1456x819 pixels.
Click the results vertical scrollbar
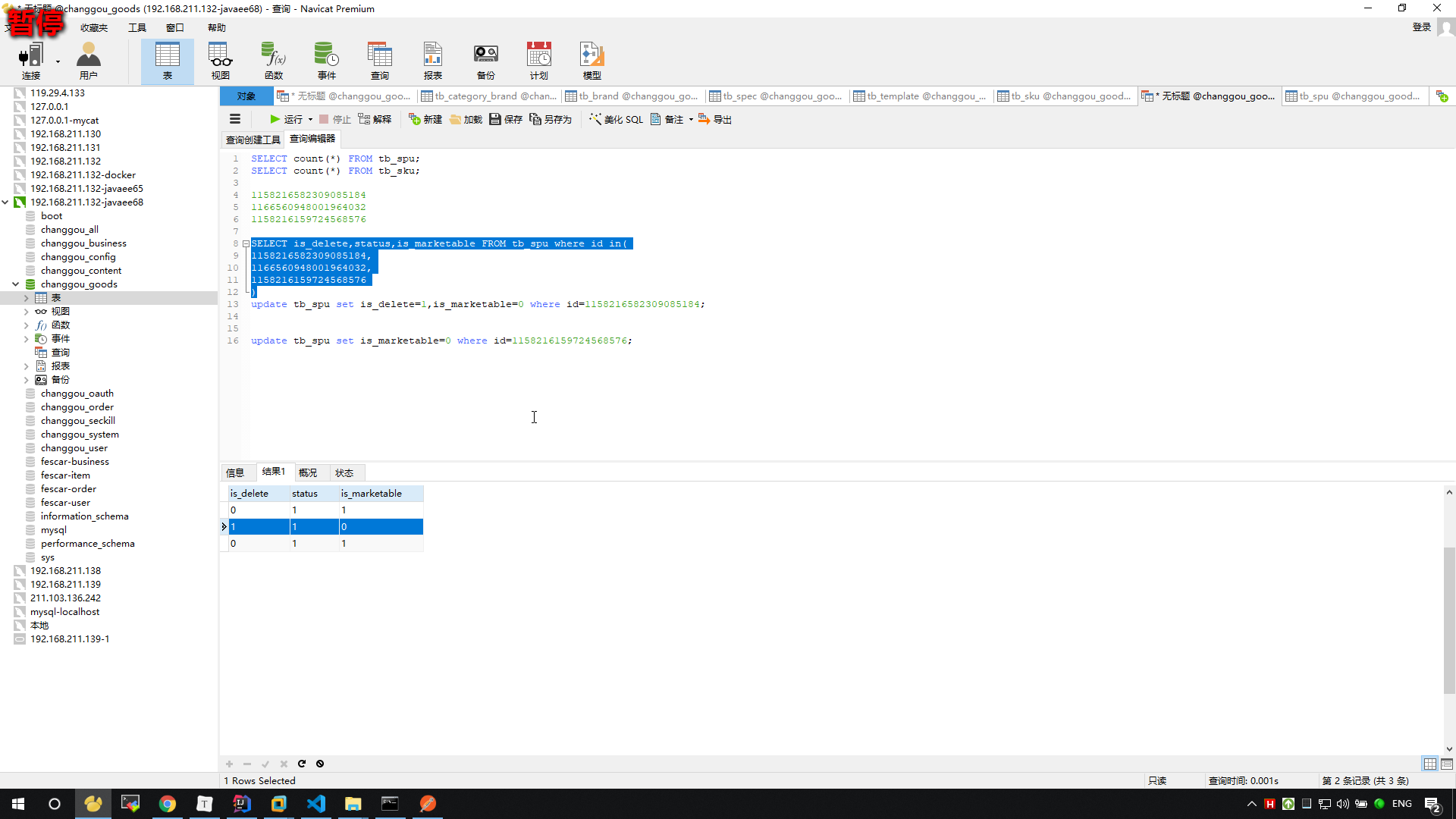(1449, 620)
